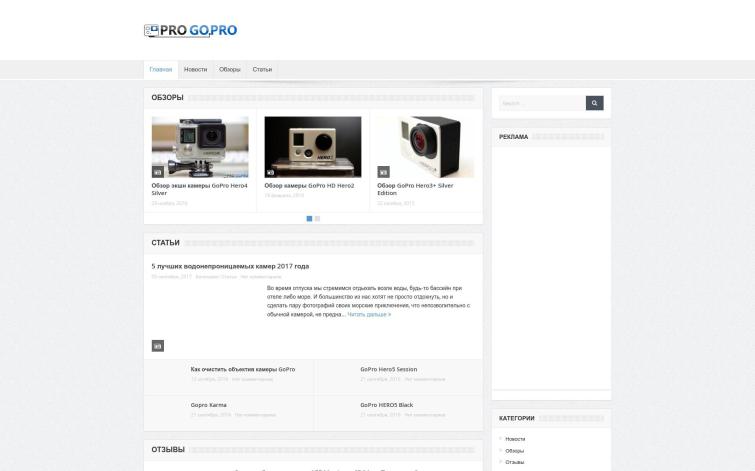Click camera icon on Hero3+ Silver thumbnail
The image size is (755, 471).
tap(383, 172)
